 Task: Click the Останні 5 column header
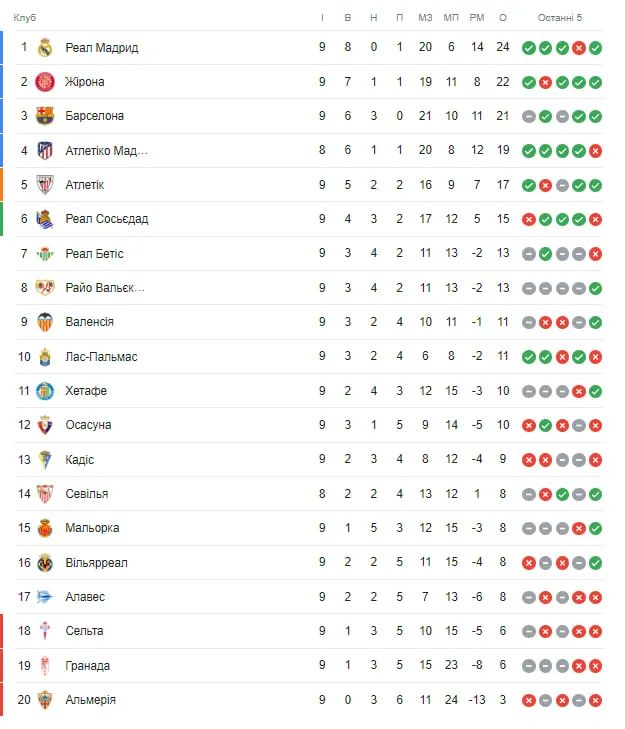click(559, 17)
